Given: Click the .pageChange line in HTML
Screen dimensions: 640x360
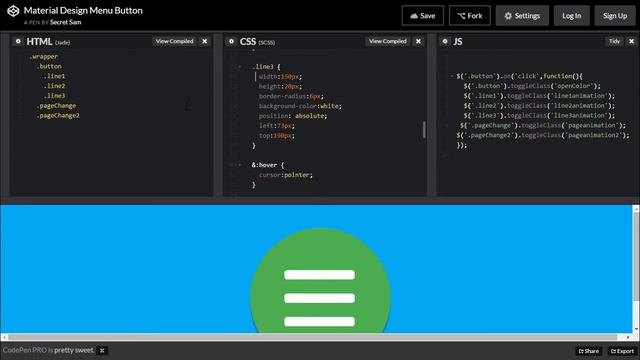Looking at the screenshot, I should [56, 106].
